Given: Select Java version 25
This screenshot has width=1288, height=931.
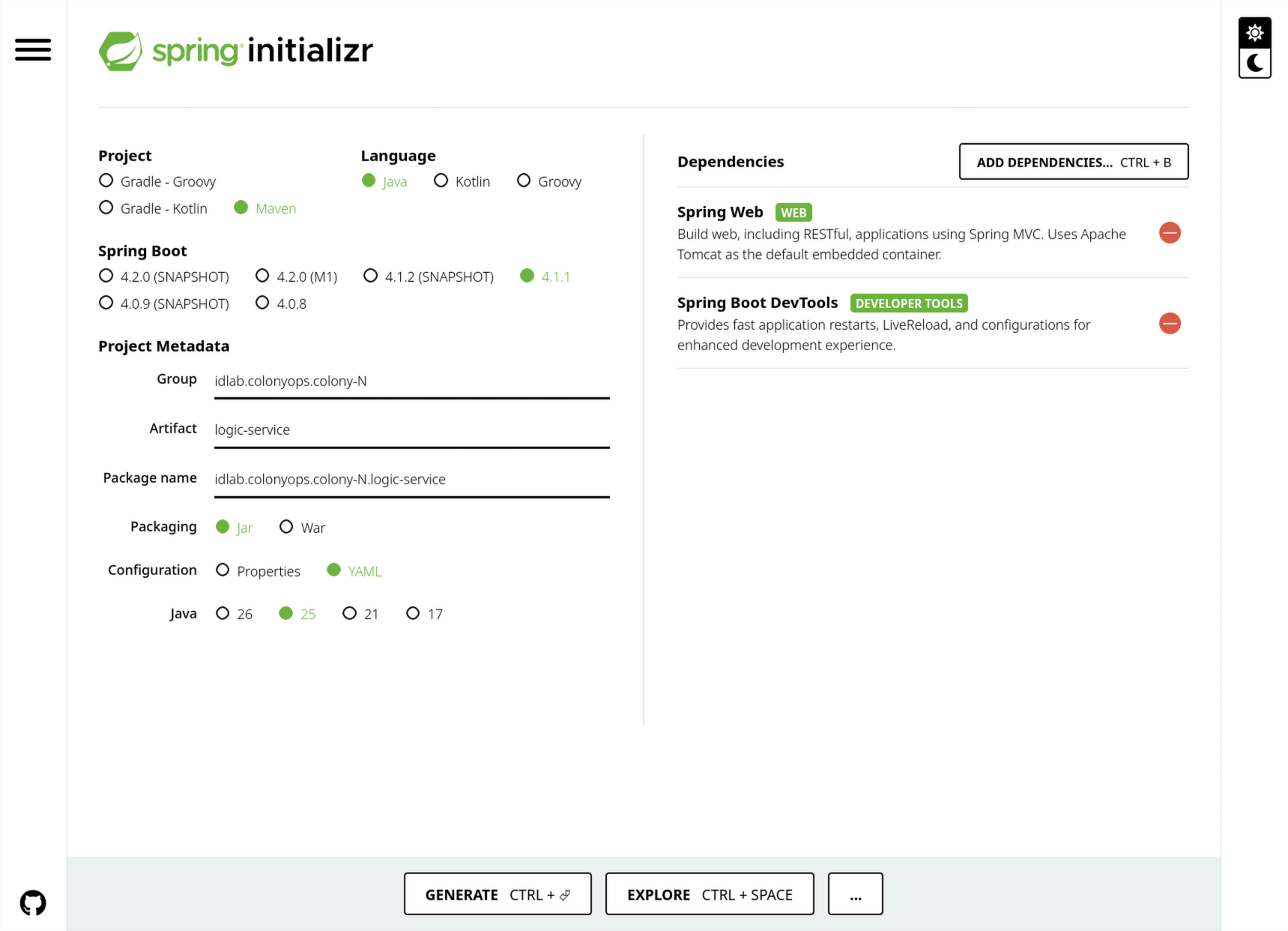Looking at the screenshot, I should (x=297, y=614).
